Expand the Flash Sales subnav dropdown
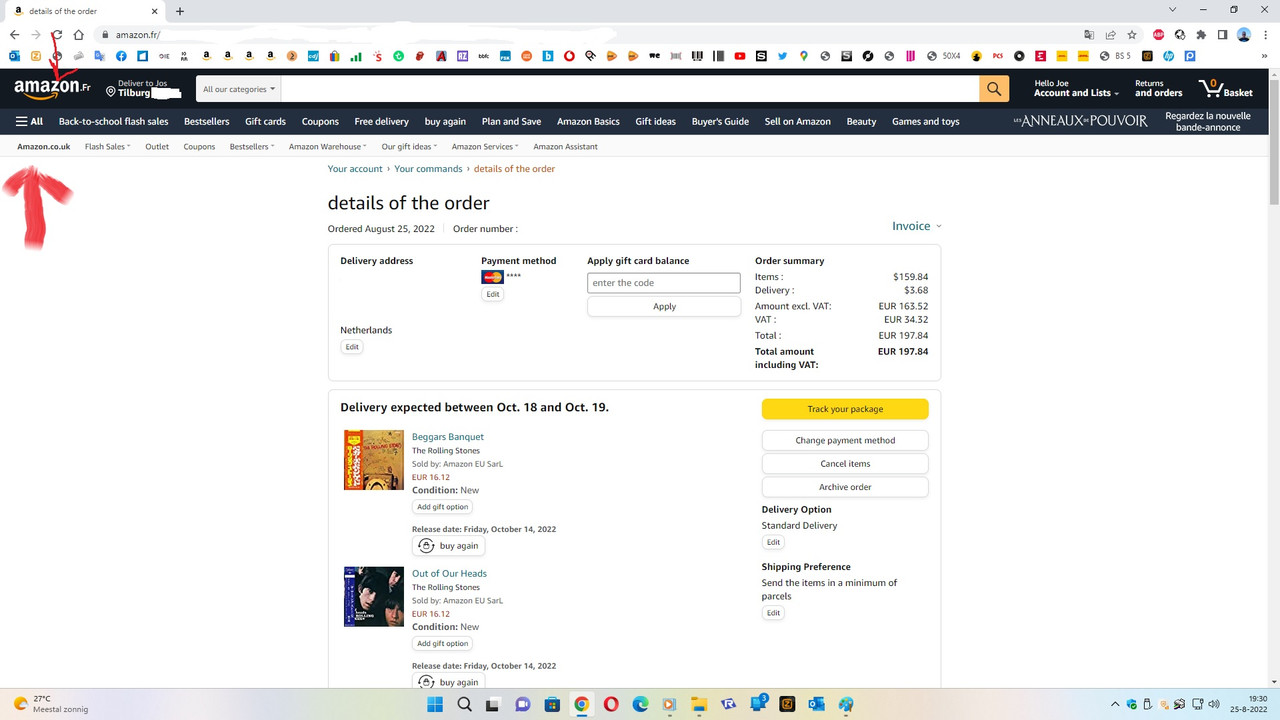This screenshot has height=720, width=1280. click(x=108, y=146)
